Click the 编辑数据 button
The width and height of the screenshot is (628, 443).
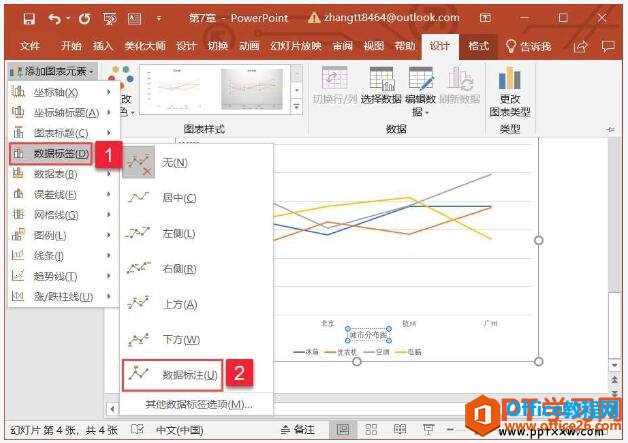(x=420, y=91)
